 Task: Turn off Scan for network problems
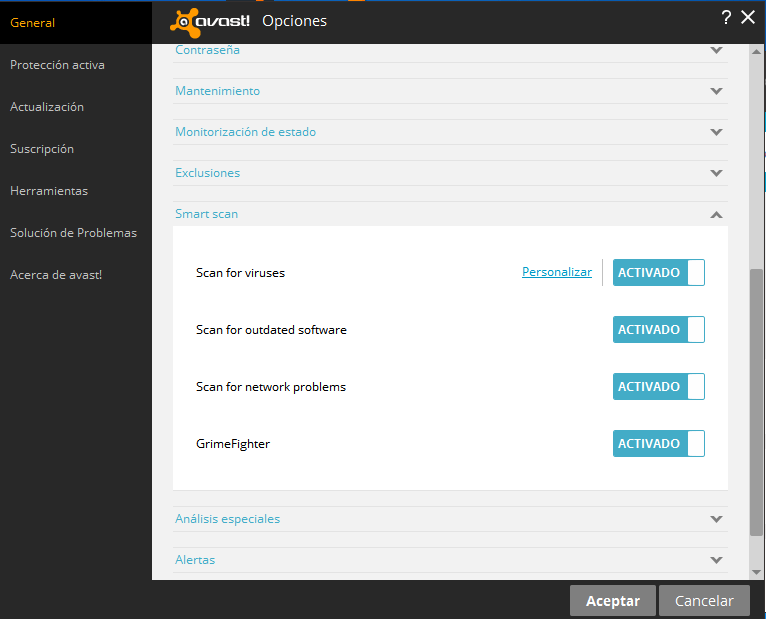[x=659, y=386]
